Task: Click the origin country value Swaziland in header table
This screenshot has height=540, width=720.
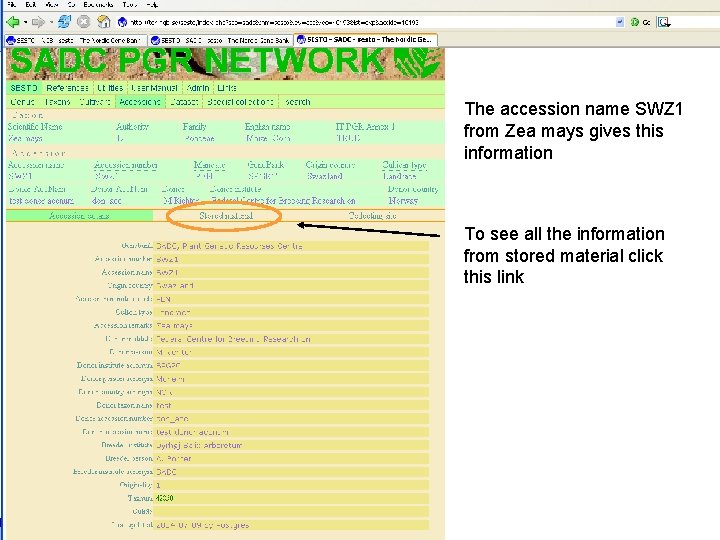Action: pos(325,176)
